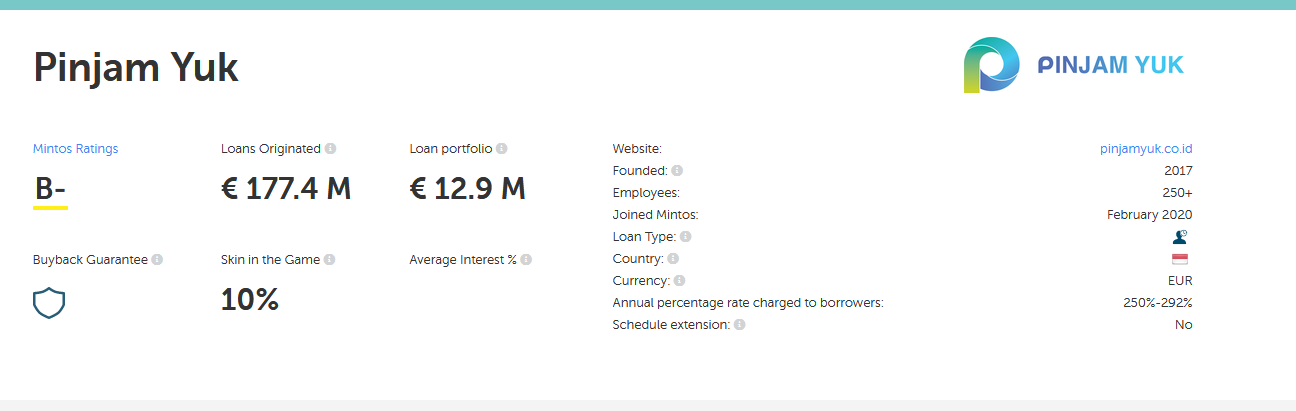Click the B- rating value
Image resolution: width=1296 pixels, height=411 pixels.
pyautogui.click(x=50, y=188)
